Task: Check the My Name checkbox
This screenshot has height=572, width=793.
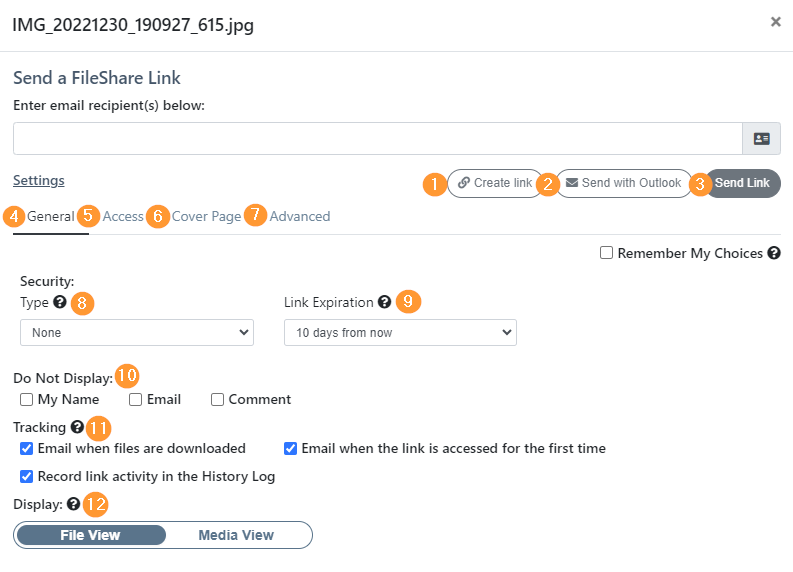Action: 27,400
